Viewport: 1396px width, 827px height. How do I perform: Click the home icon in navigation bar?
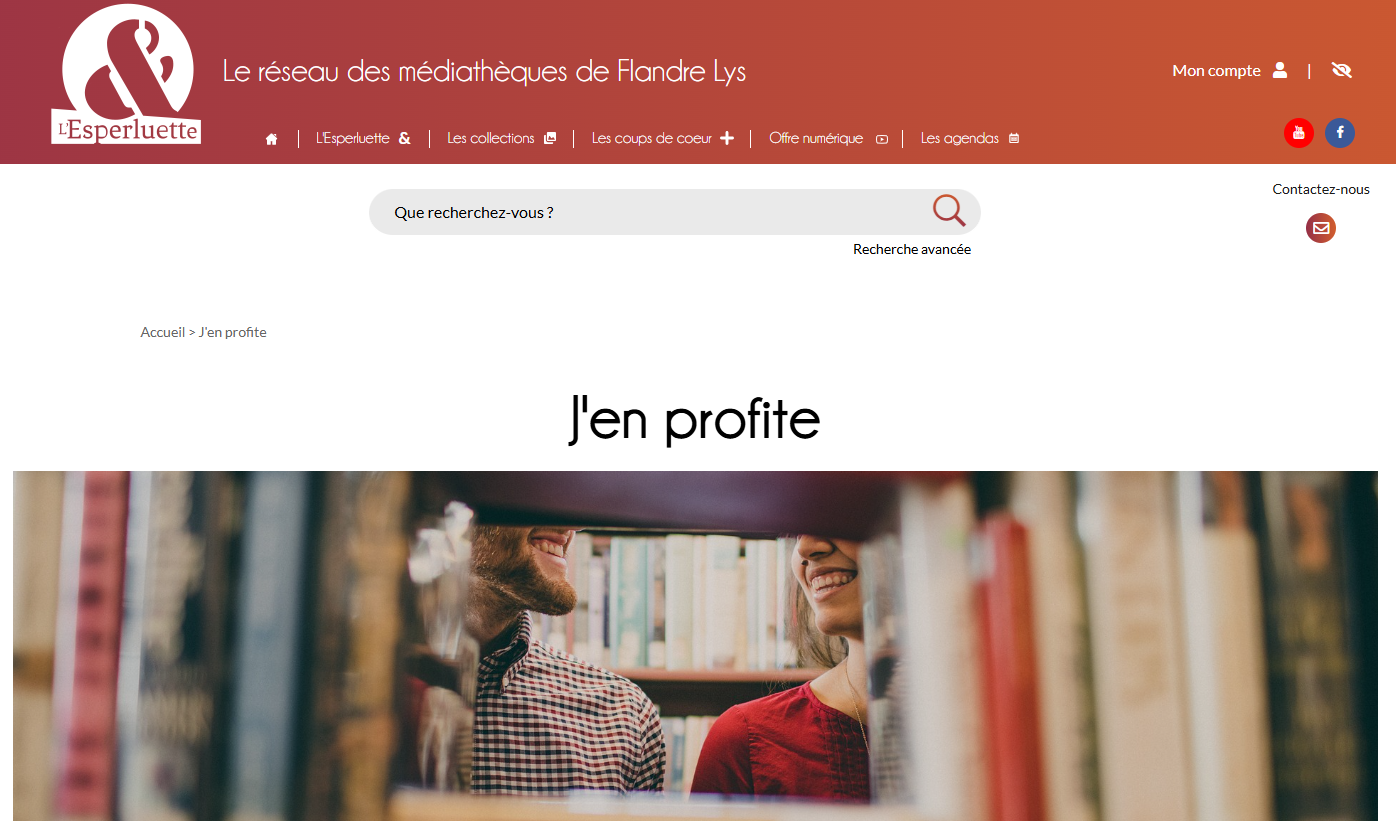tap(271, 139)
